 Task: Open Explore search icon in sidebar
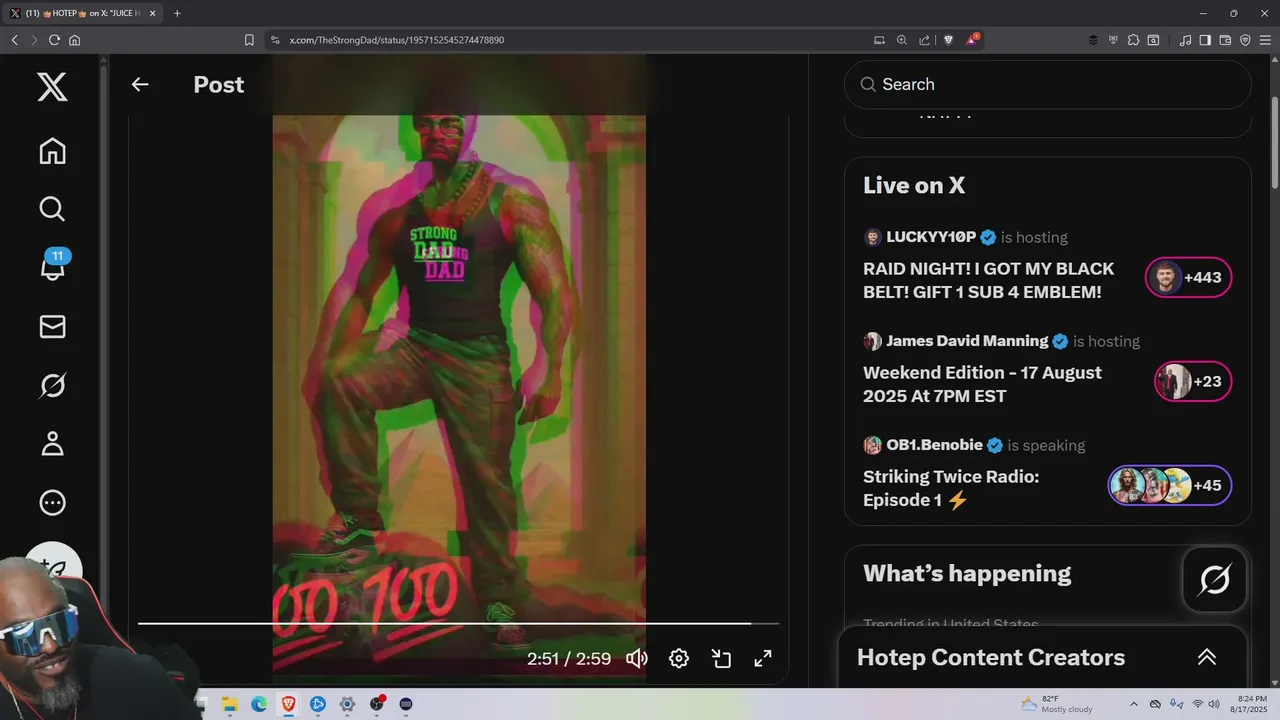pyautogui.click(x=52, y=209)
